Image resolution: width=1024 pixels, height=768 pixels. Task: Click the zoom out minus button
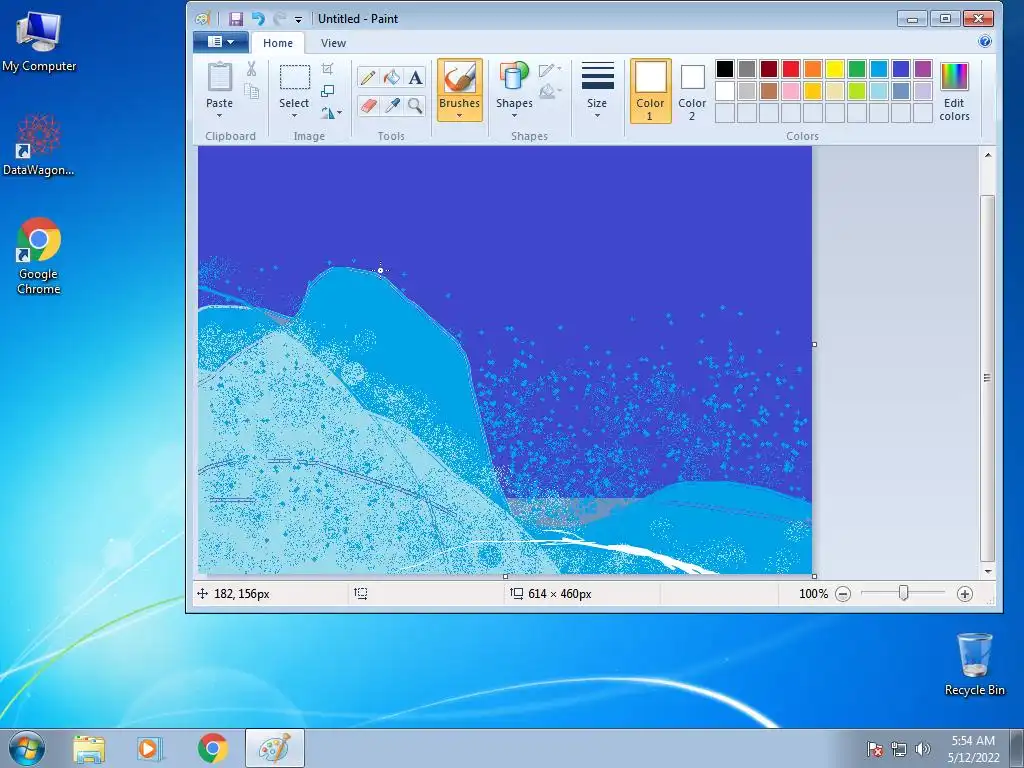point(843,594)
